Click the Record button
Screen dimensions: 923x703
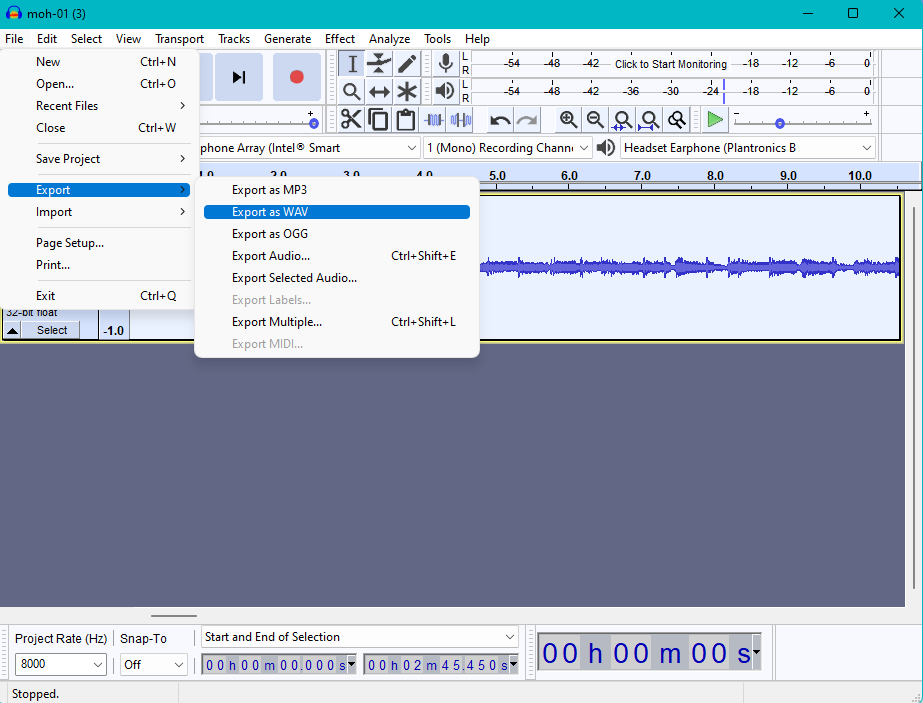[297, 77]
